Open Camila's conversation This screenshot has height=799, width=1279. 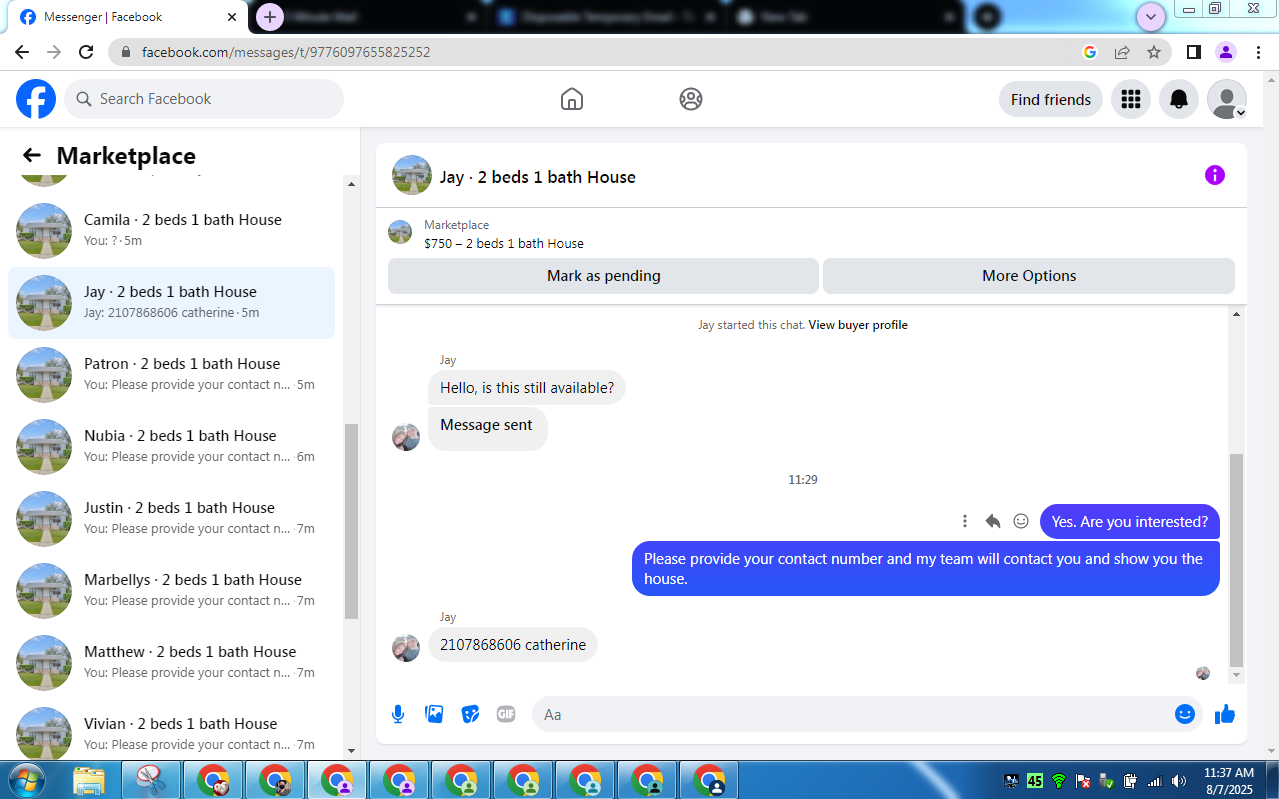pos(172,231)
